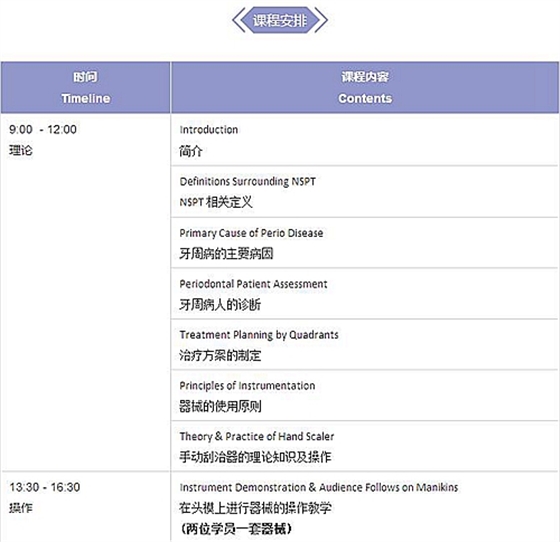The height and width of the screenshot is (542, 560).
Task: Click the 简介 text in first row
Action: [x=191, y=151]
